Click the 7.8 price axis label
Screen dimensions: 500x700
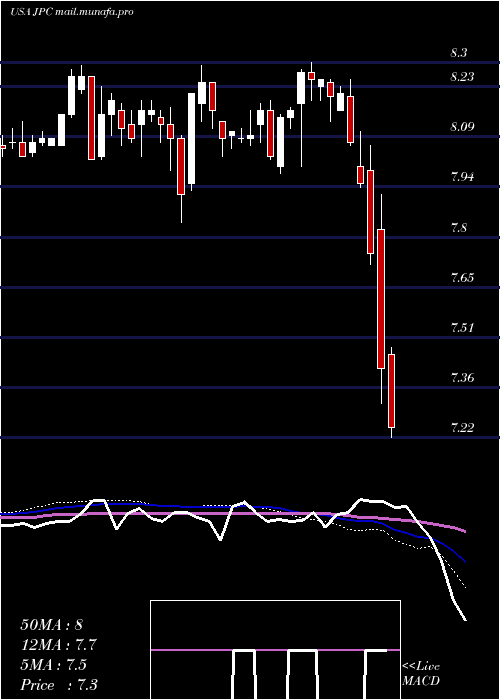pyautogui.click(x=459, y=228)
